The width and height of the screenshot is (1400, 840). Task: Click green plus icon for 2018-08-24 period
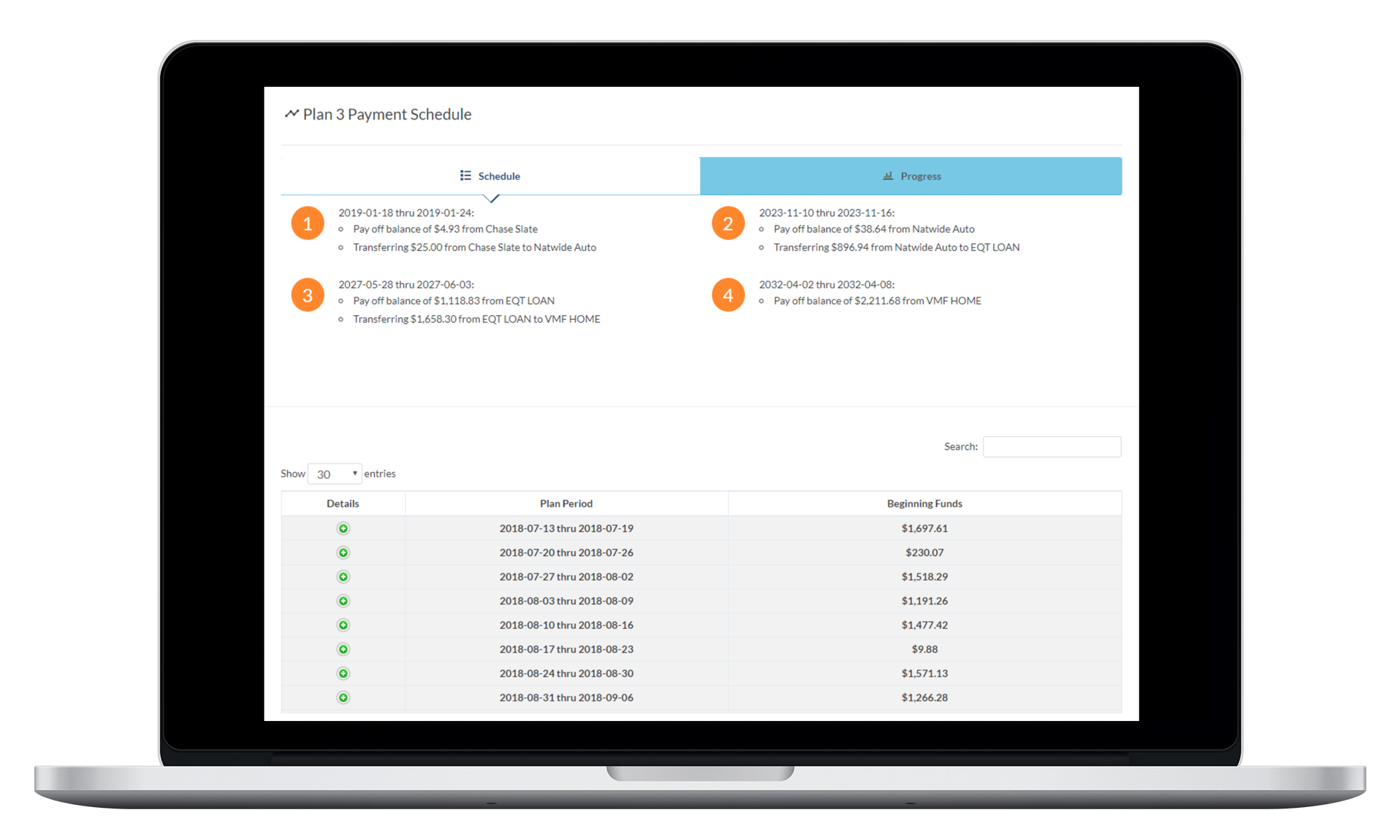[x=343, y=673]
